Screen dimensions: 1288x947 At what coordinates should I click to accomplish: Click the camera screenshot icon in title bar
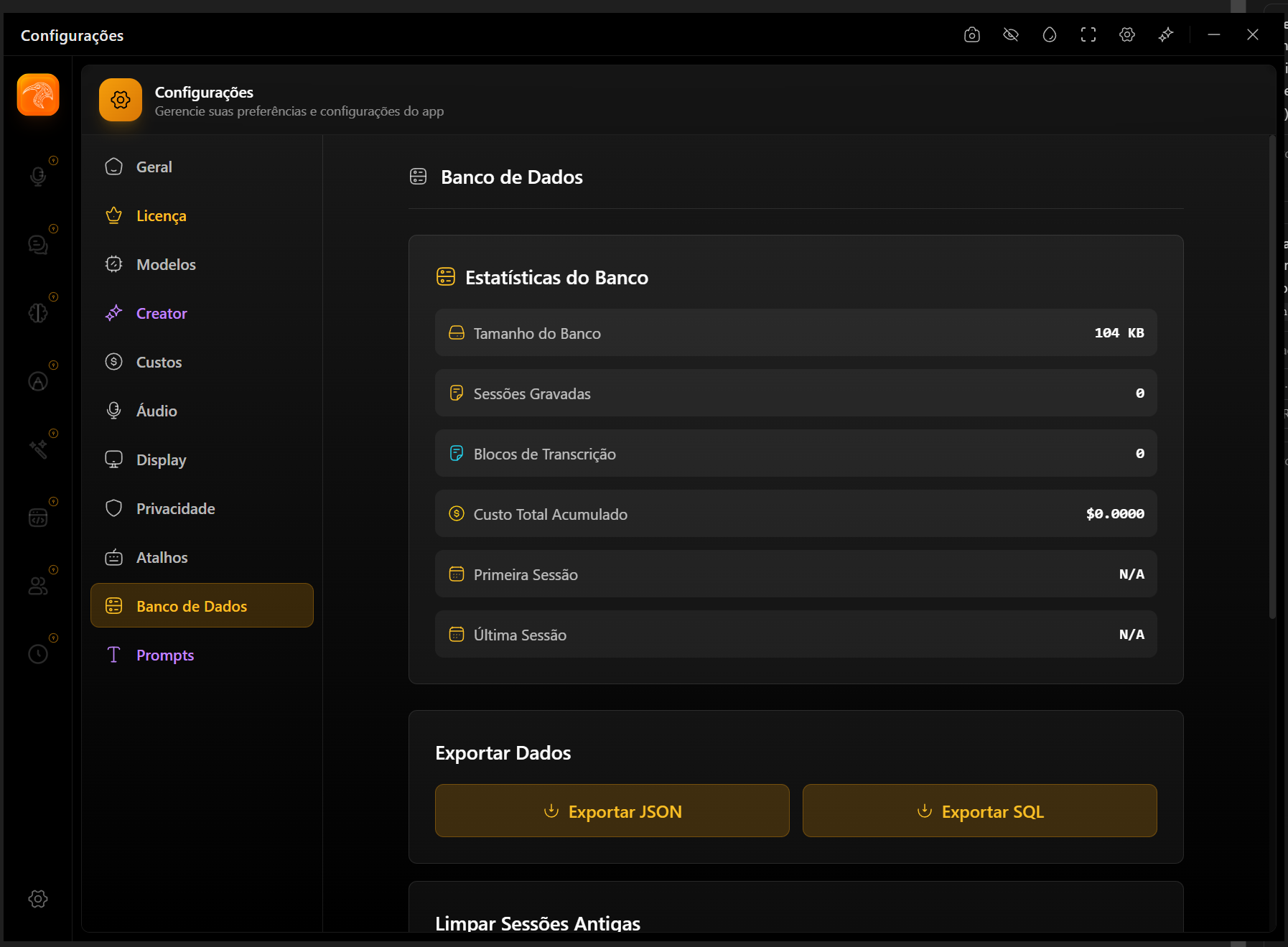click(x=972, y=34)
